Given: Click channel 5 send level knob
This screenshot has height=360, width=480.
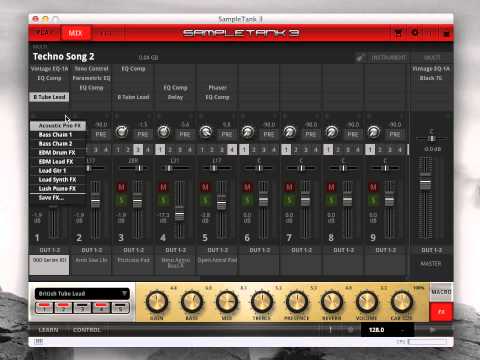Looking at the screenshot, I should click(x=206, y=132).
